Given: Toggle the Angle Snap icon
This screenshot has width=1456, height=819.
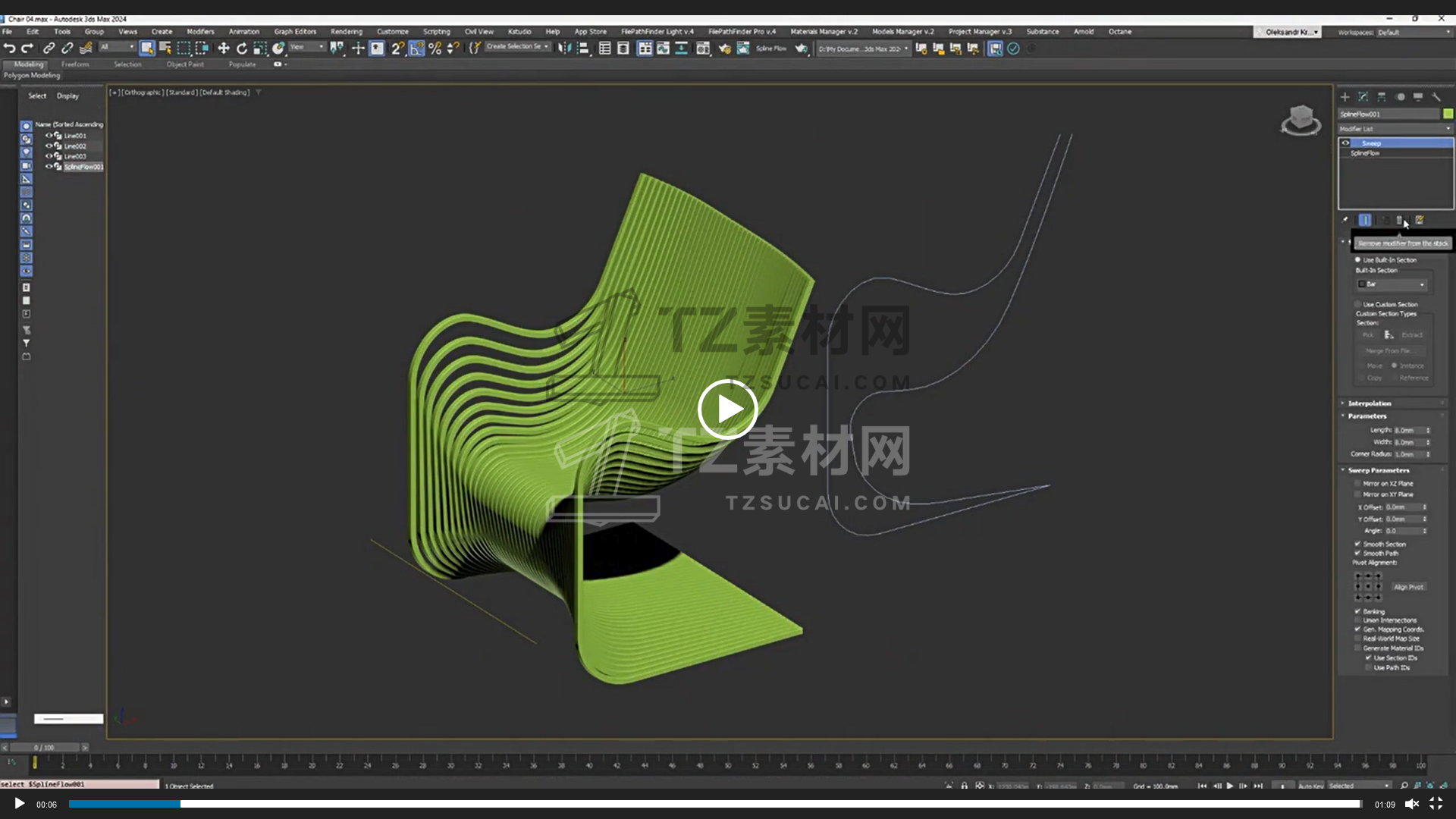Looking at the screenshot, I should pos(416,49).
